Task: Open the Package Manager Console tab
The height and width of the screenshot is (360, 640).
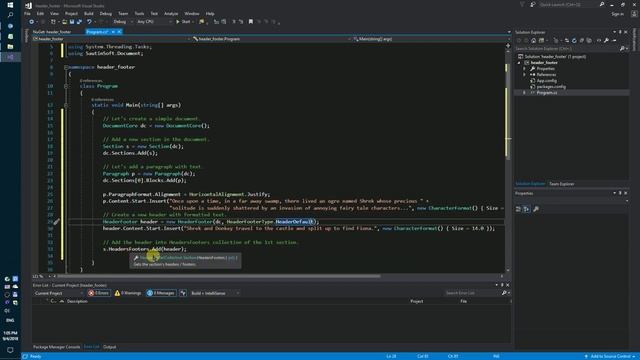Action: pyautogui.click(x=56, y=347)
